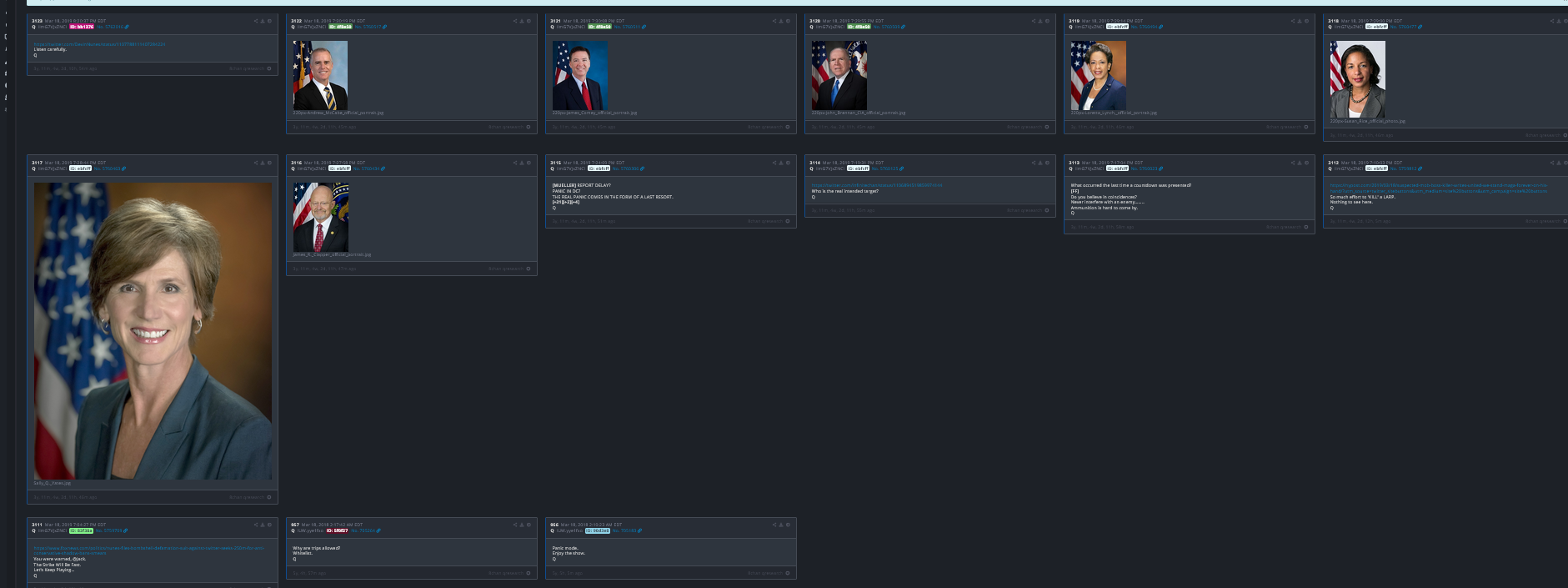The height and width of the screenshot is (588, 1568).
Task: Open the portrait thumbnail in post 3121
Action: (x=580, y=75)
